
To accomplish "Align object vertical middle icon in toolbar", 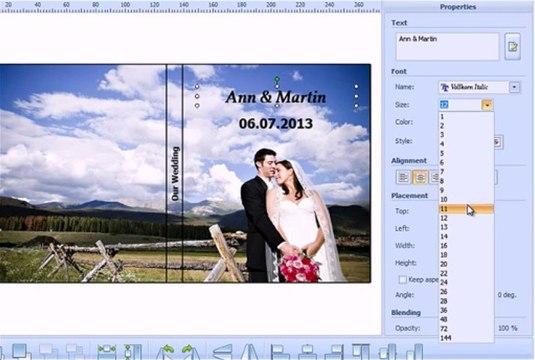I will (388, 352).
